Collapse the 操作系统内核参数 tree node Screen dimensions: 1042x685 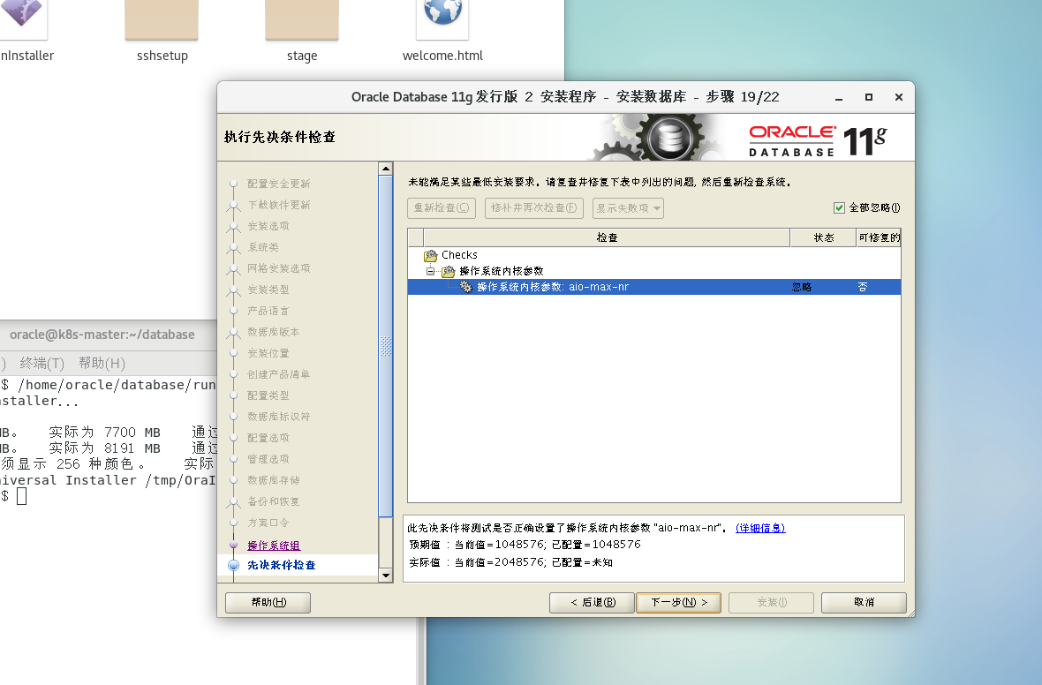[430, 271]
